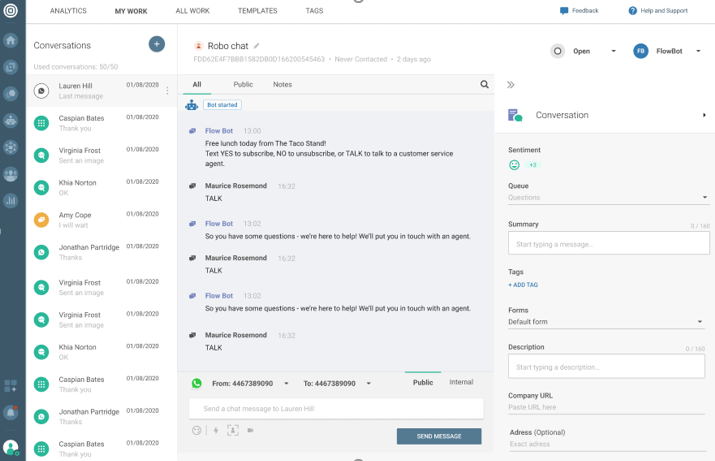Click the Add Tag link
This screenshot has width=715, height=461.
(x=523, y=285)
